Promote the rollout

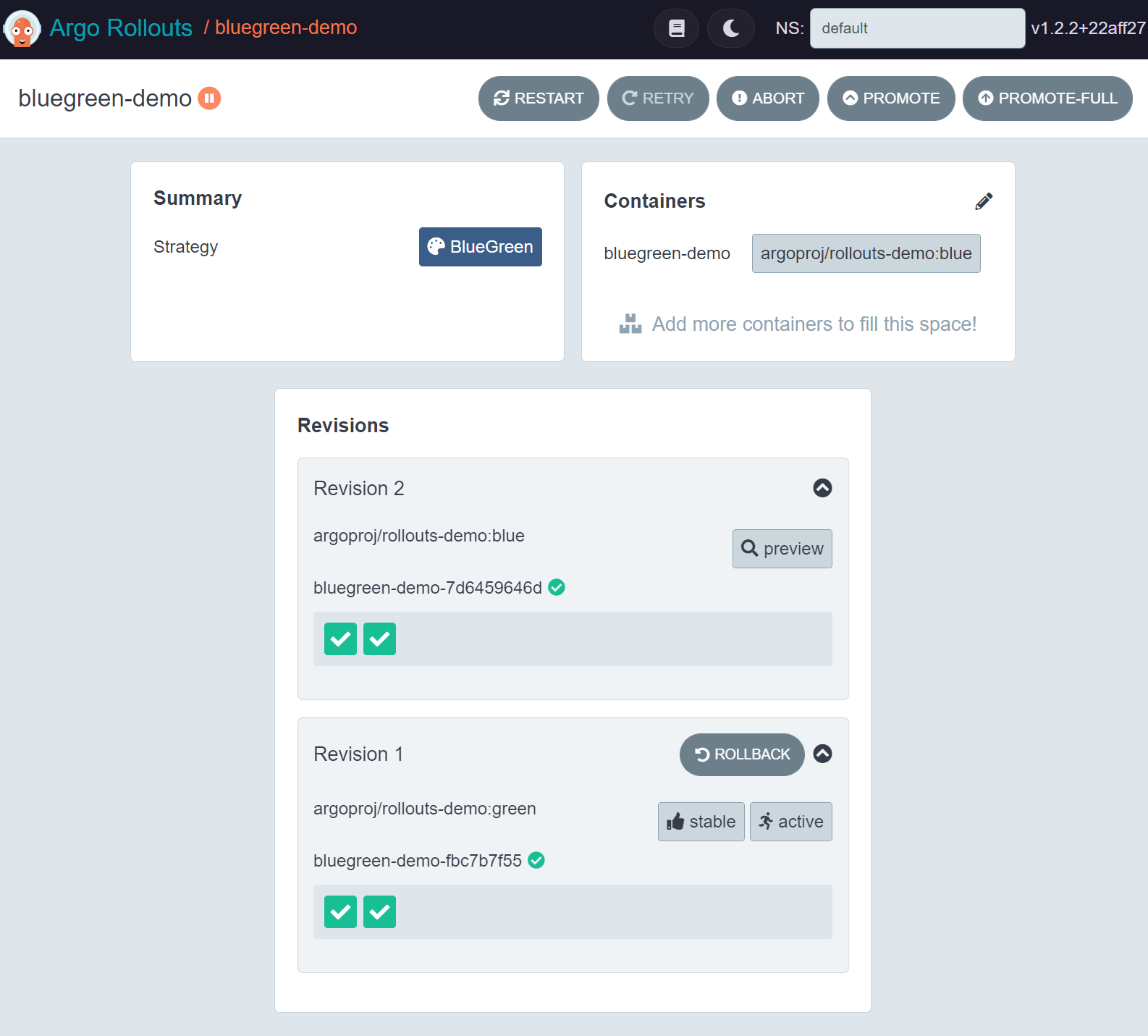click(891, 98)
